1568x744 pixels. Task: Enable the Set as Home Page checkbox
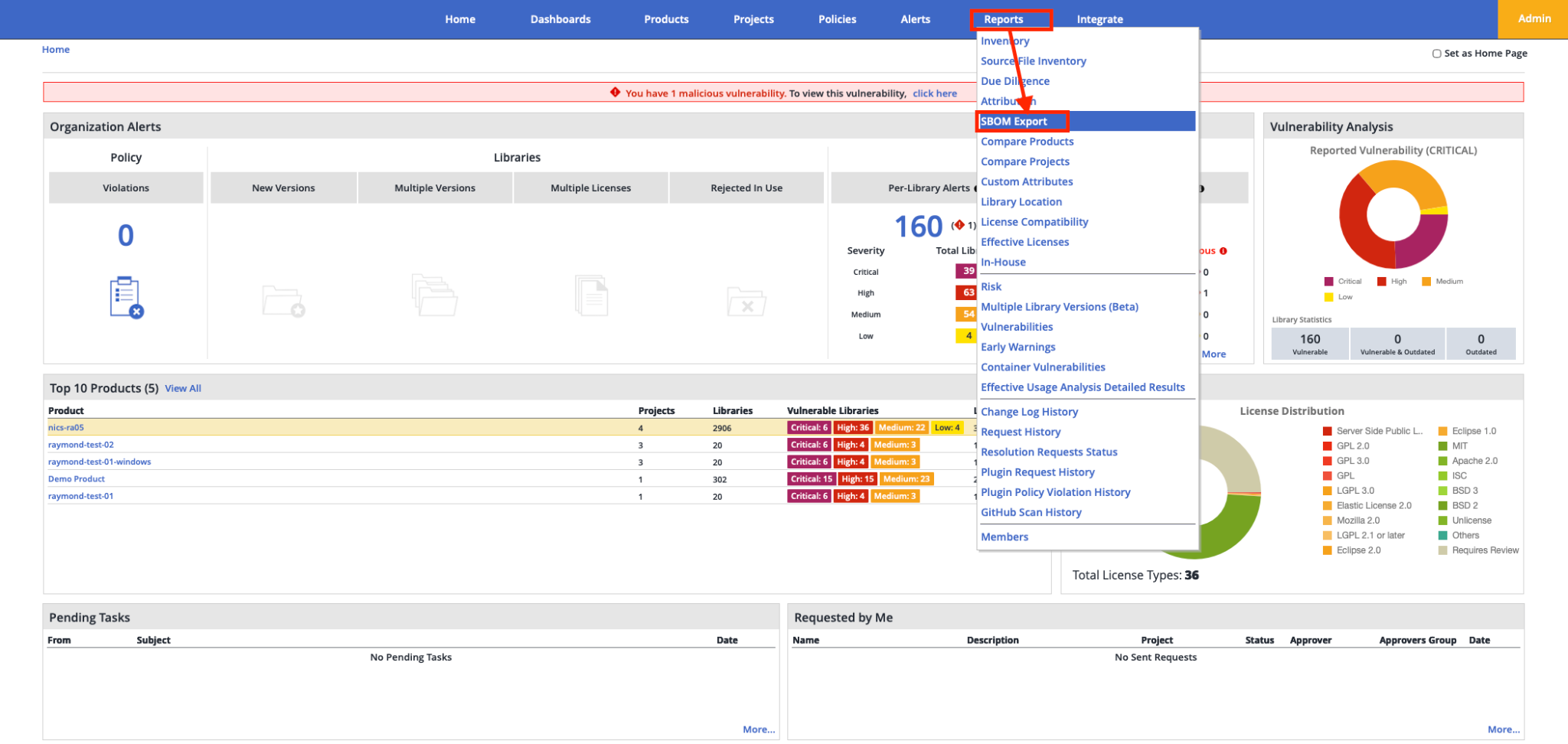[x=1437, y=54]
